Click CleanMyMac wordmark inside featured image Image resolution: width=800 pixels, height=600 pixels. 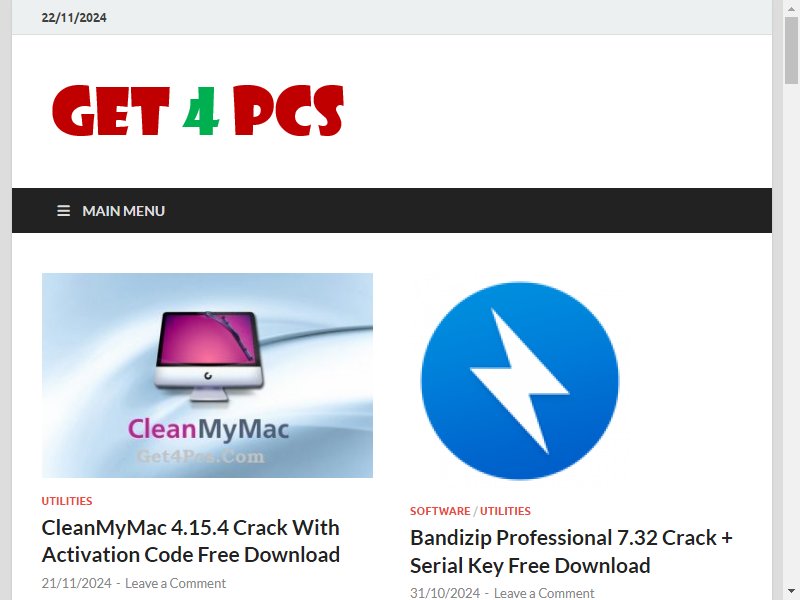pos(208,429)
